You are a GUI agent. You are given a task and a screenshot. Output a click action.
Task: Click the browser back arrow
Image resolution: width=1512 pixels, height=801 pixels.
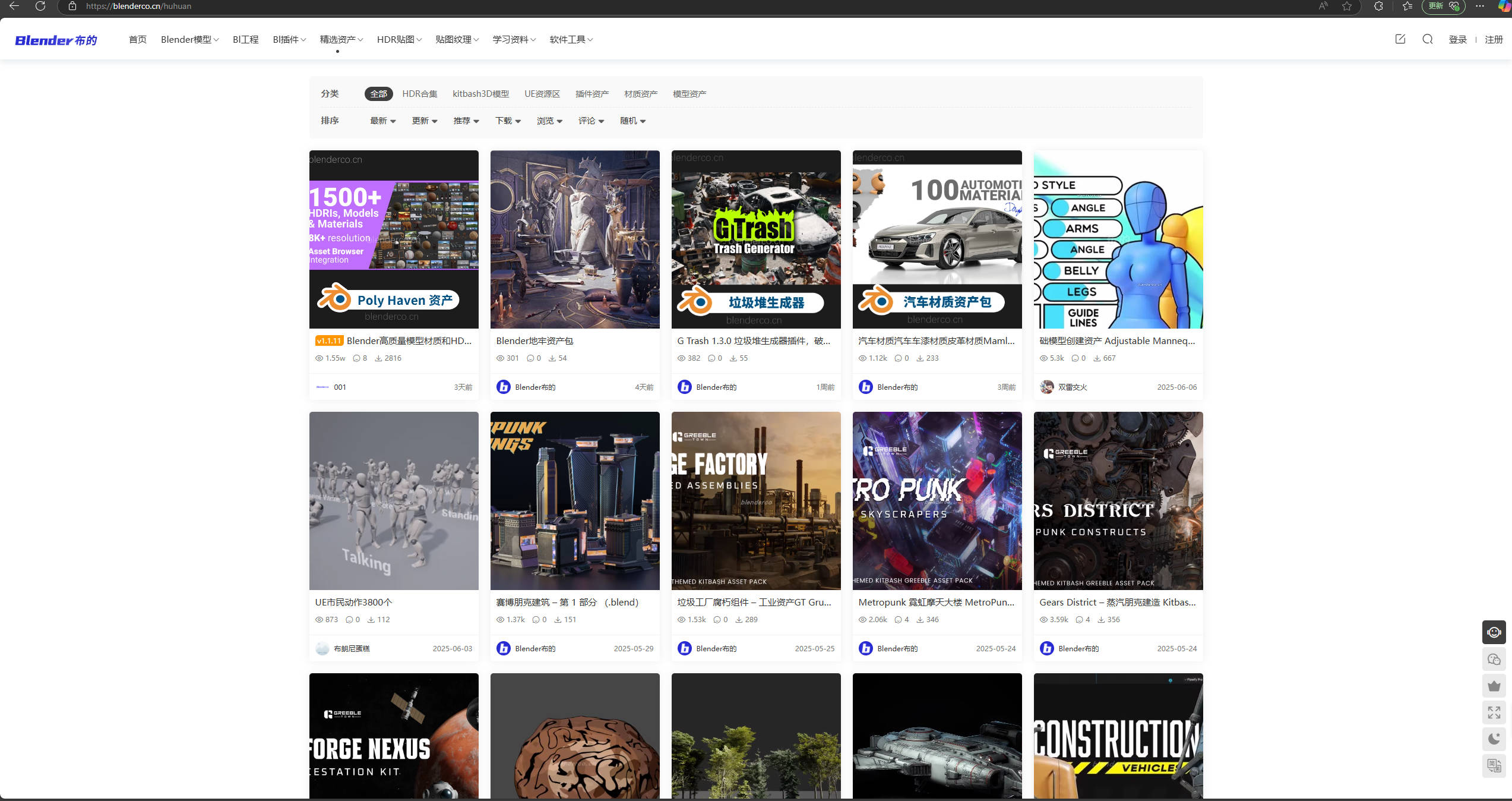tap(14, 6)
